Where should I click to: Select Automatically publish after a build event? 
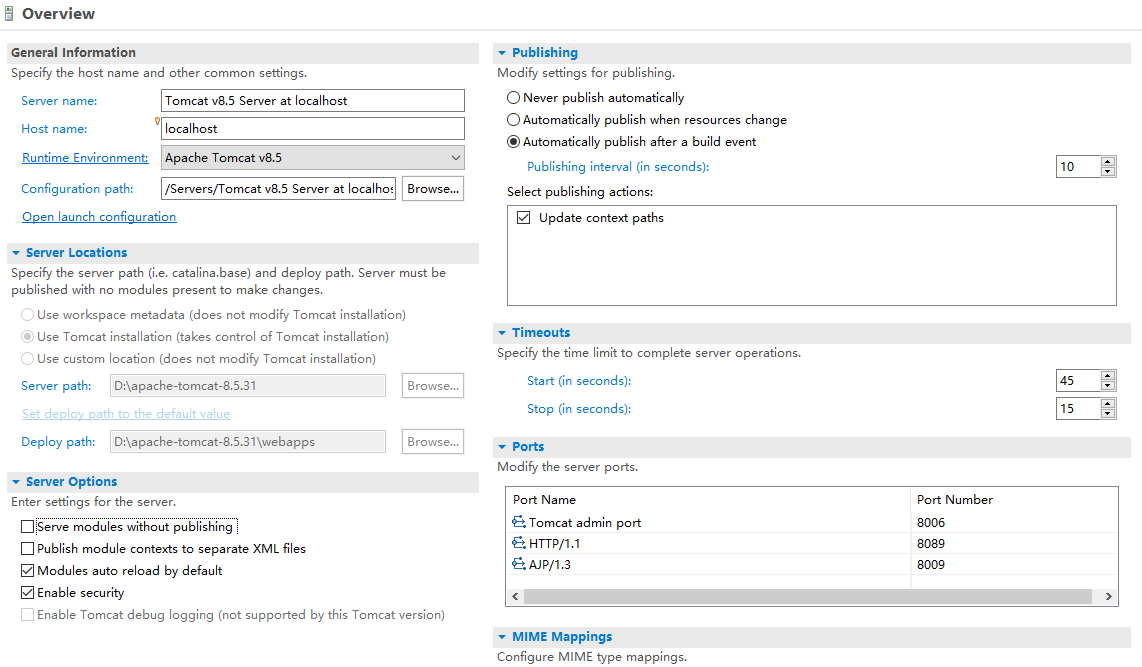[513, 142]
